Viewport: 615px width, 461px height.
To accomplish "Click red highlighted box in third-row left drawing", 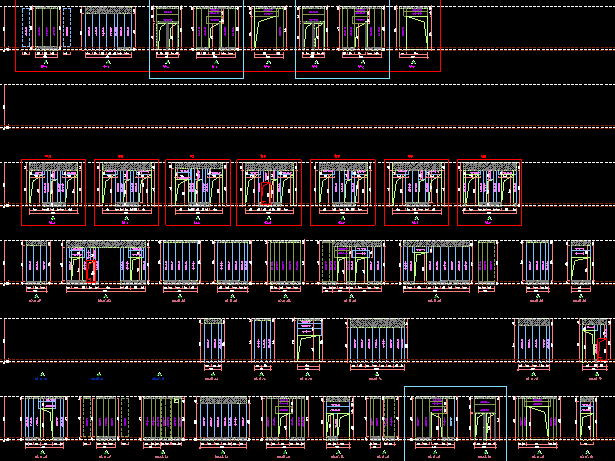I will (91, 271).
